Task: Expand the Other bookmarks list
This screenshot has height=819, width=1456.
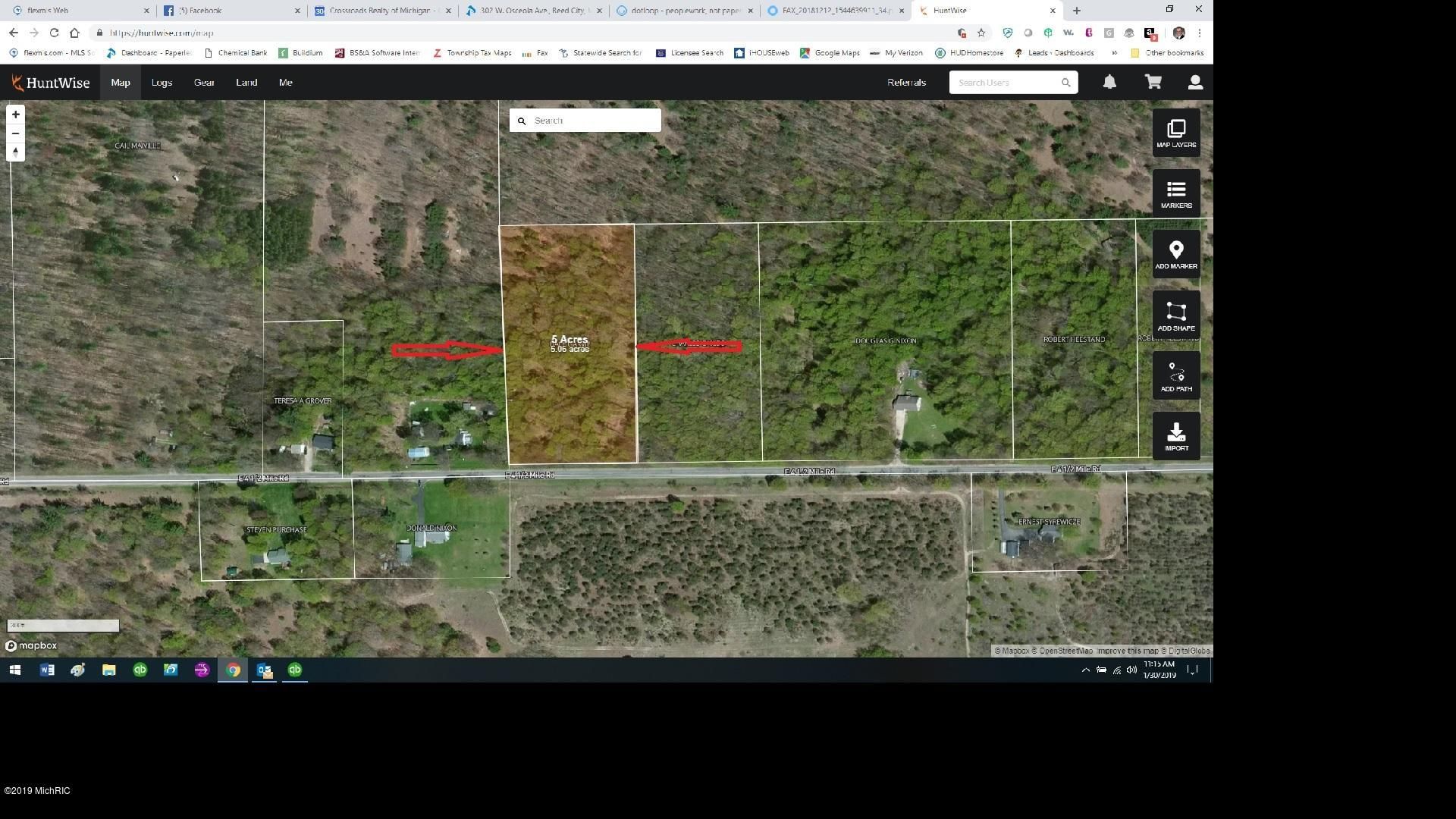Action: tap(1174, 52)
